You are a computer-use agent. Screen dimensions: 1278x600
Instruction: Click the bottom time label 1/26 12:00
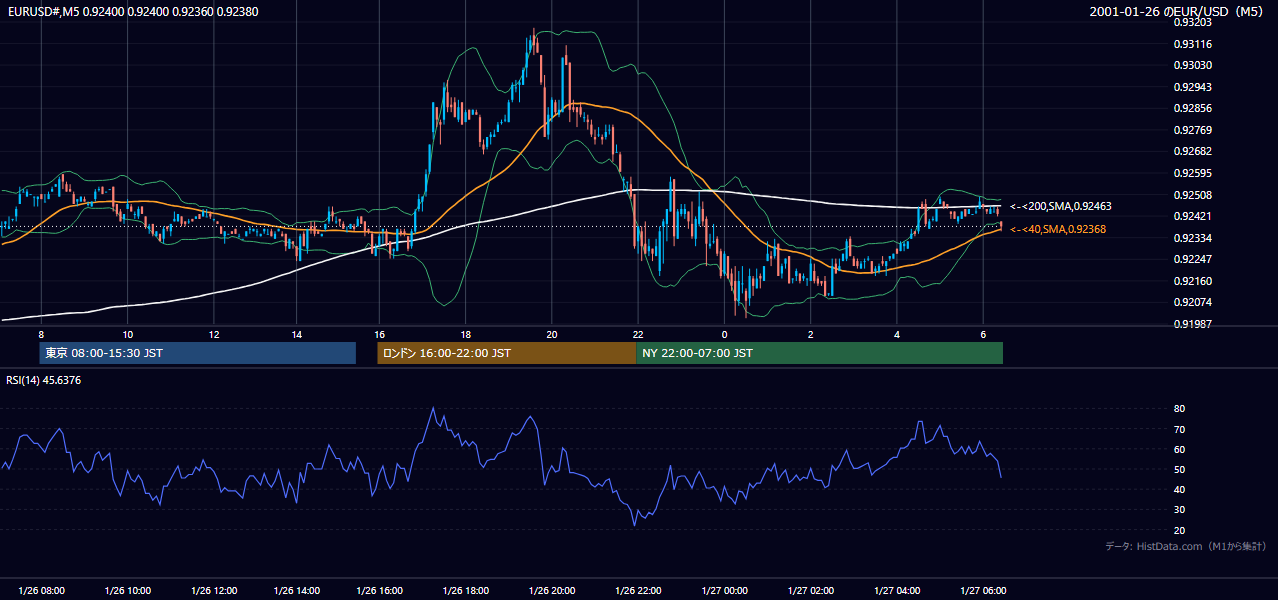pyautogui.click(x=214, y=591)
